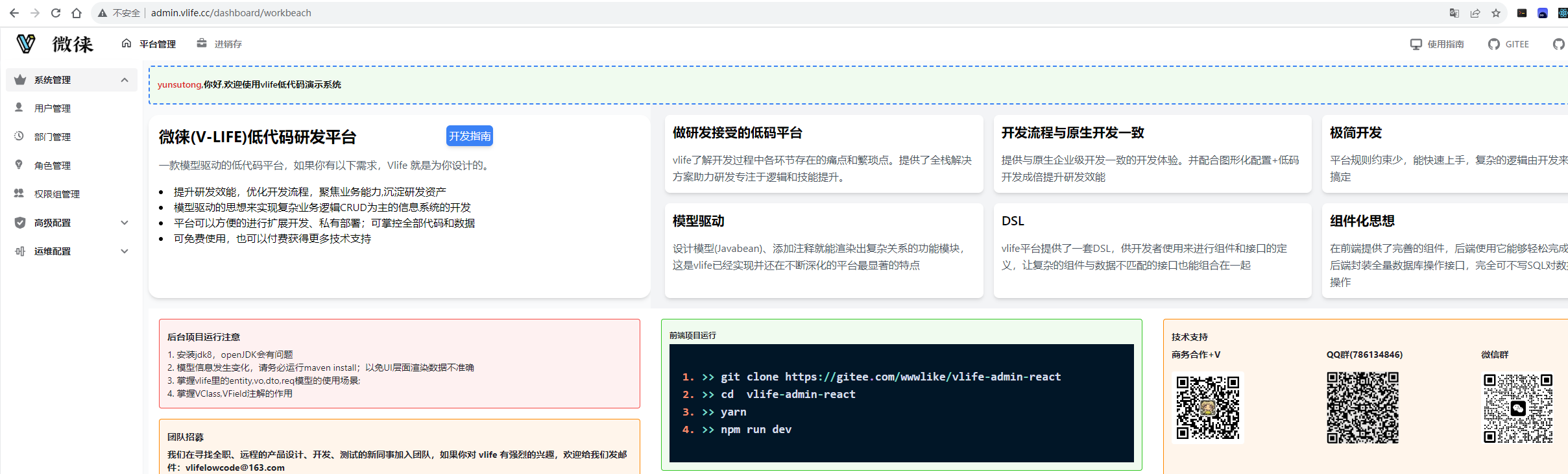Click the QQ群 QR code
1568x474 pixels.
[x=1362, y=407]
